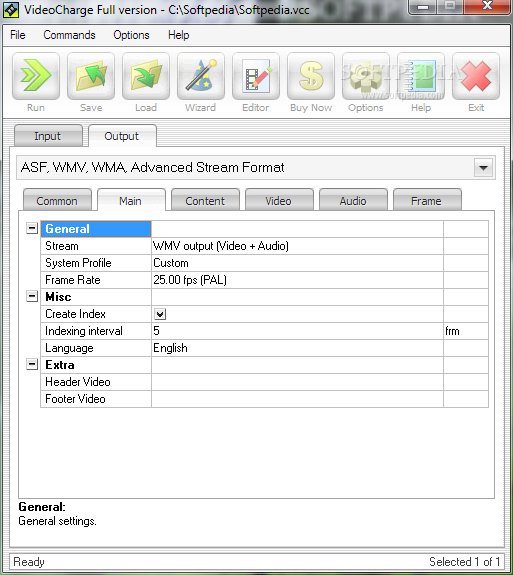513x575 pixels.
Task: Close the VideoCharge window
Action: (487, 6)
